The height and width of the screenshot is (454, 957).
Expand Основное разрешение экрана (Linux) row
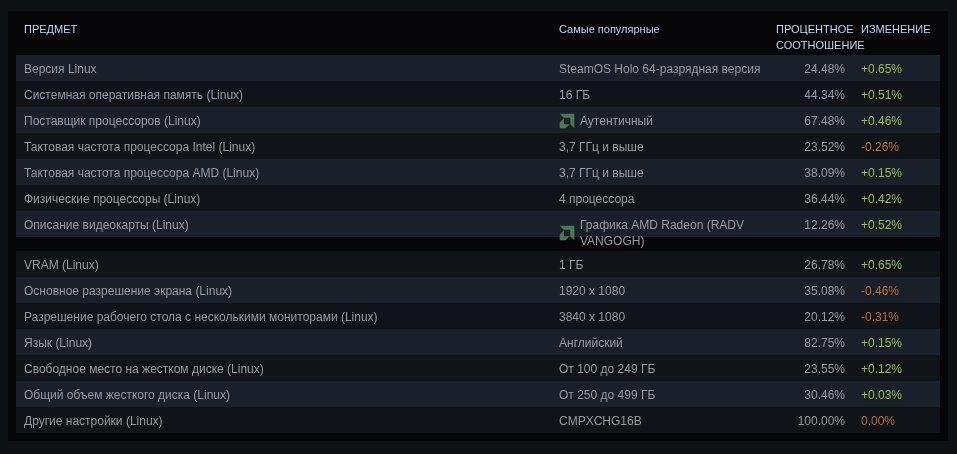(x=127, y=291)
